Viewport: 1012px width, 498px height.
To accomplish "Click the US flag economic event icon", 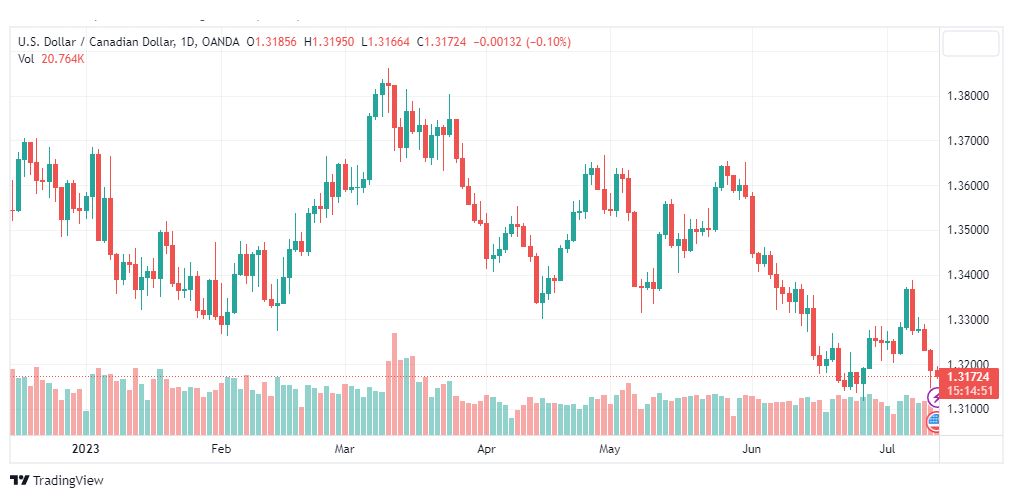I will pyautogui.click(x=934, y=423).
